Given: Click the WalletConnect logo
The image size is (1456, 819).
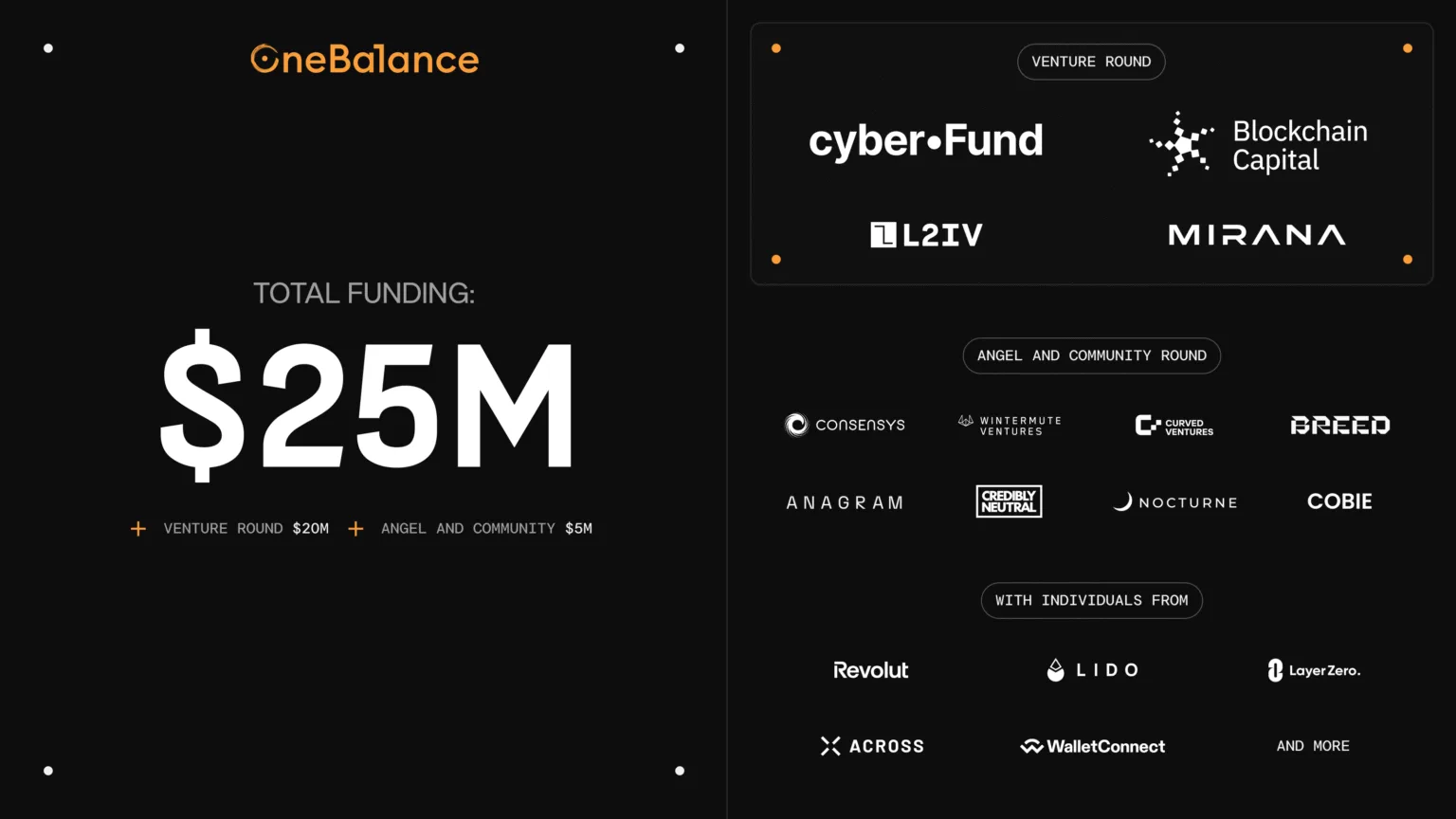Looking at the screenshot, I should click(1092, 746).
